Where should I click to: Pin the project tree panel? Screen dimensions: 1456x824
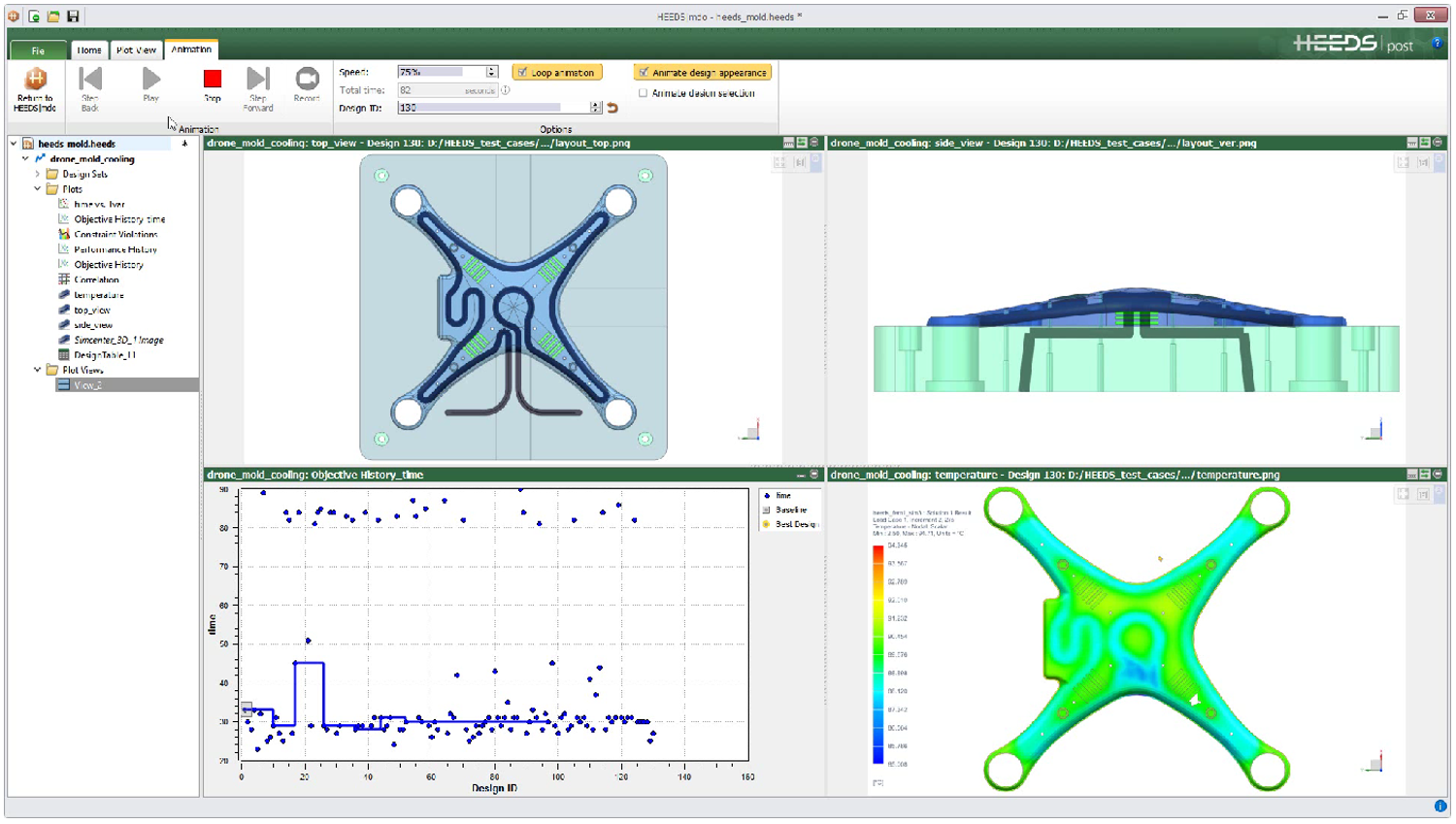pyautogui.click(x=184, y=144)
